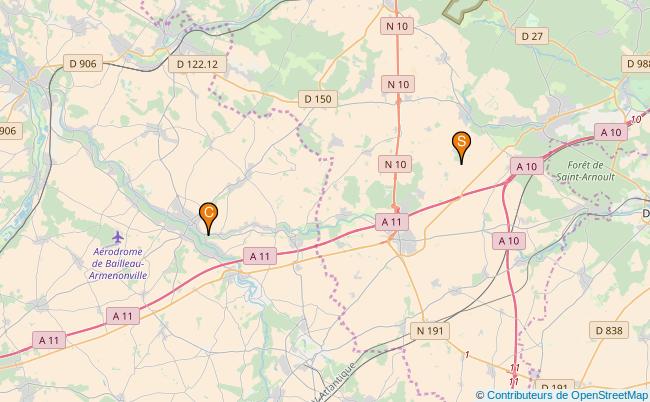The image size is (650, 402).
Task: Select the D 150 road shield
Action: (x=318, y=99)
